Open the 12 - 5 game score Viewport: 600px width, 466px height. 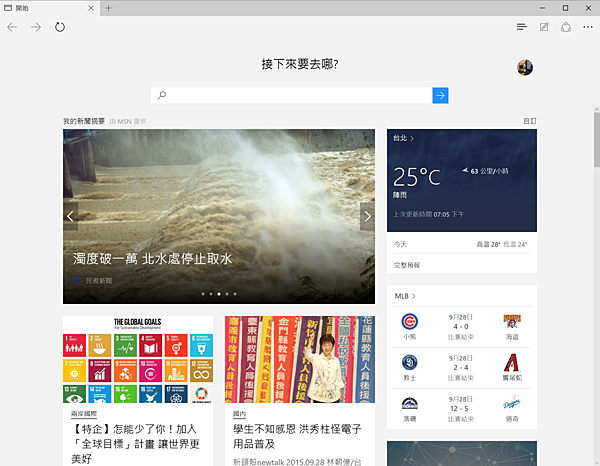tap(461, 408)
